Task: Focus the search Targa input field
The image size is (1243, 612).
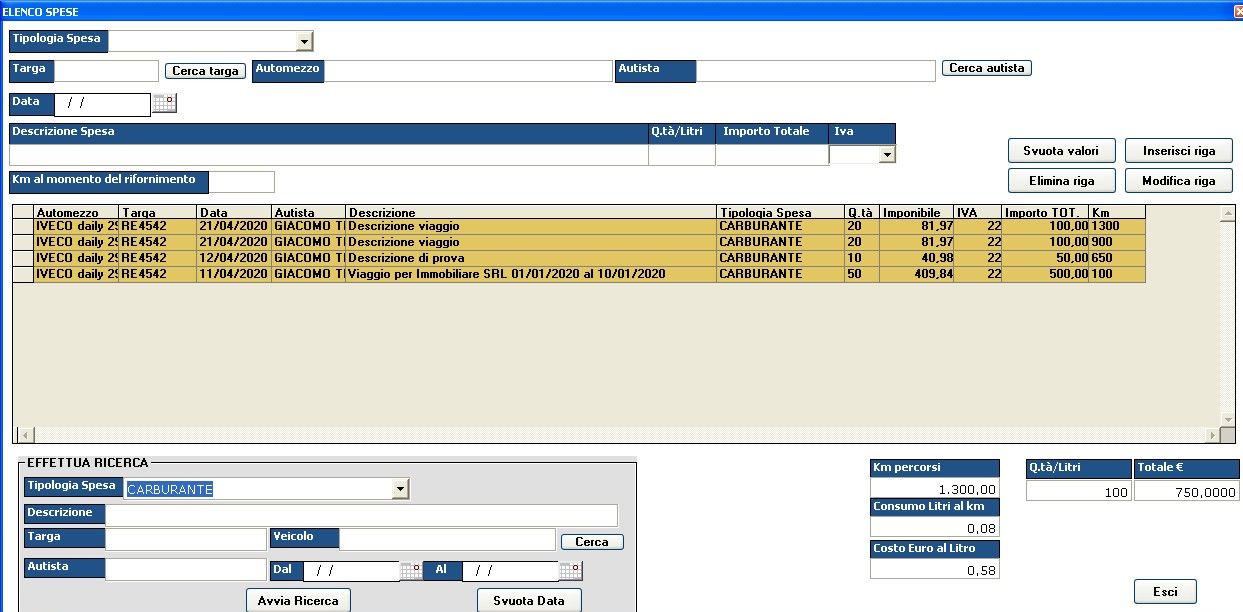Action: pos(186,539)
